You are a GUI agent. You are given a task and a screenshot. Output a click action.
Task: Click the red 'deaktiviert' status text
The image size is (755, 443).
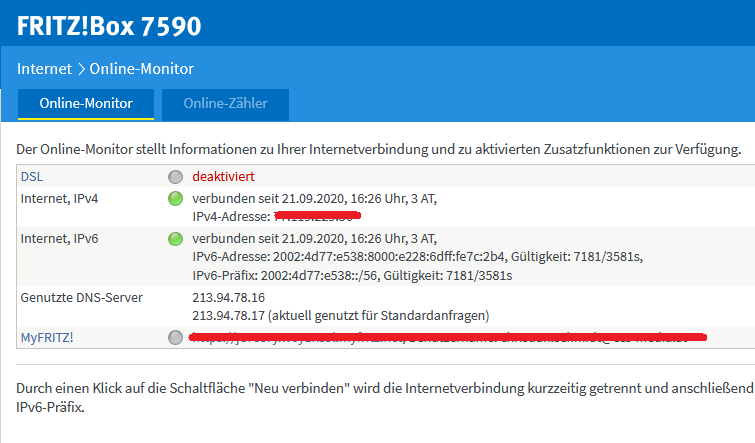tap(223, 177)
